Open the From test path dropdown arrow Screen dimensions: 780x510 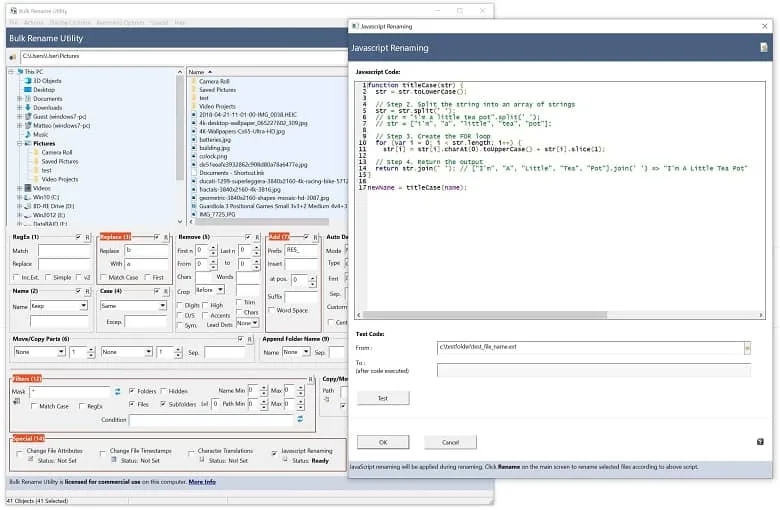747,348
